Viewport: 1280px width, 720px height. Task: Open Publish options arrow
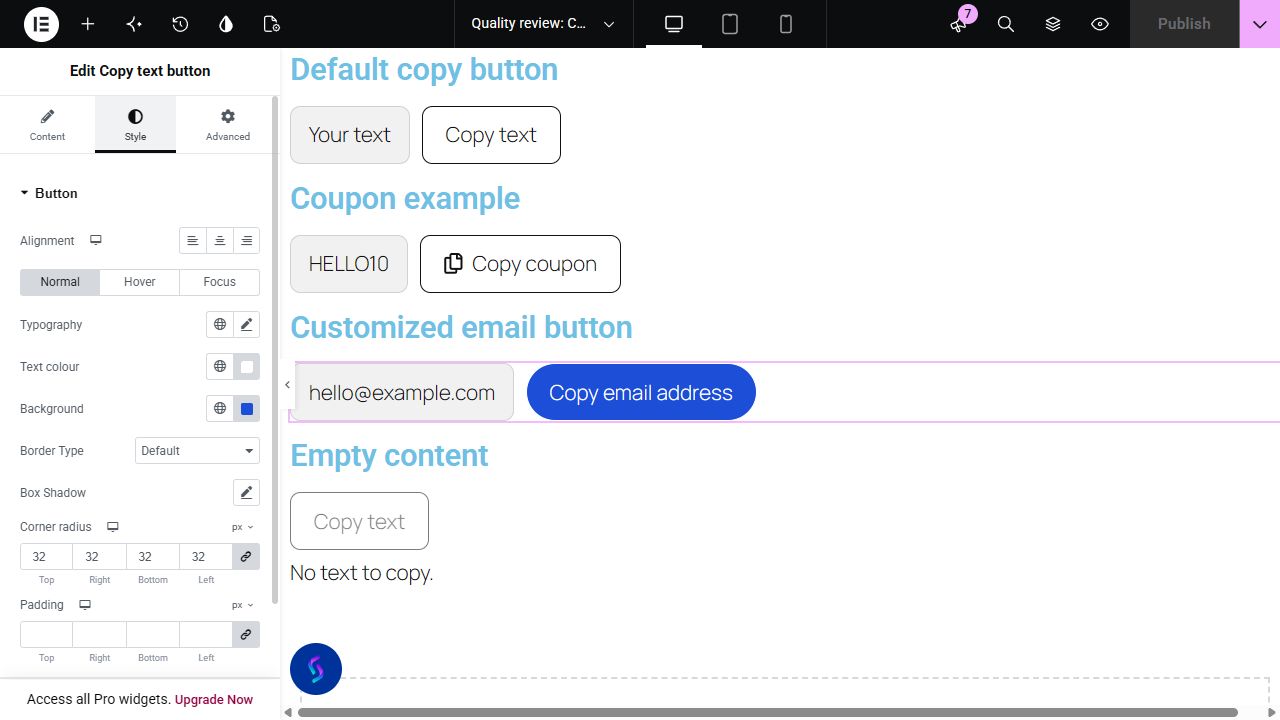tap(1260, 24)
